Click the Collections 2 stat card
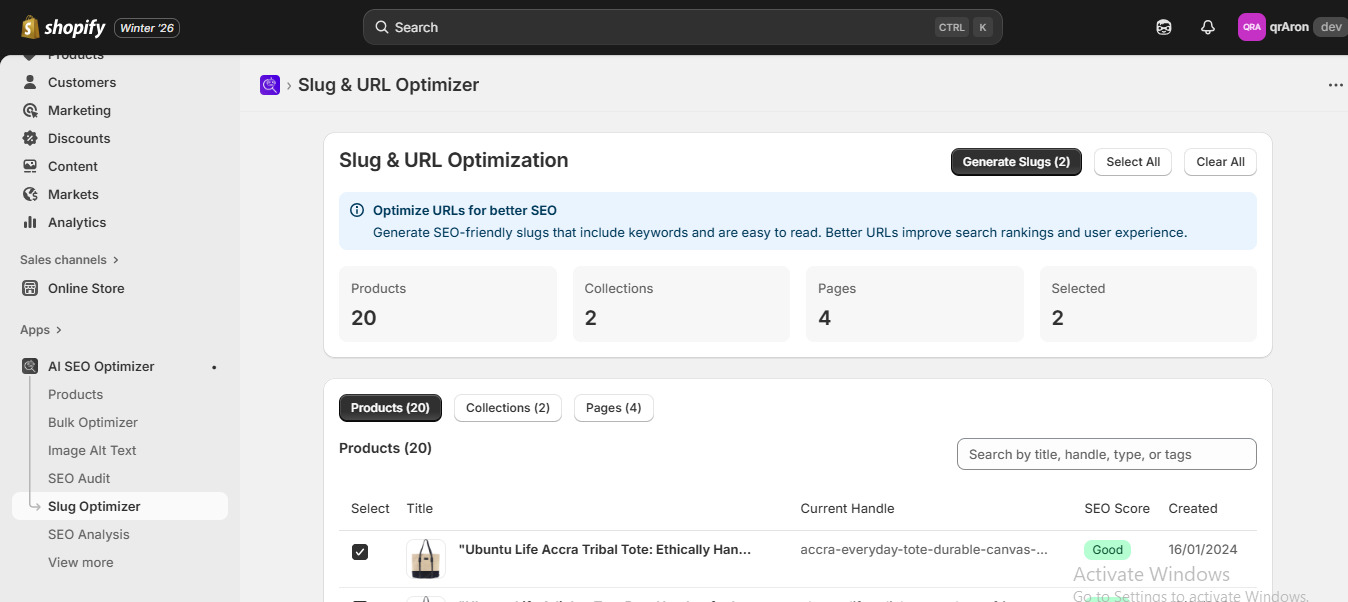The width and height of the screenshot is (1348, 602). pyautogui.click(x=681, y=304)
